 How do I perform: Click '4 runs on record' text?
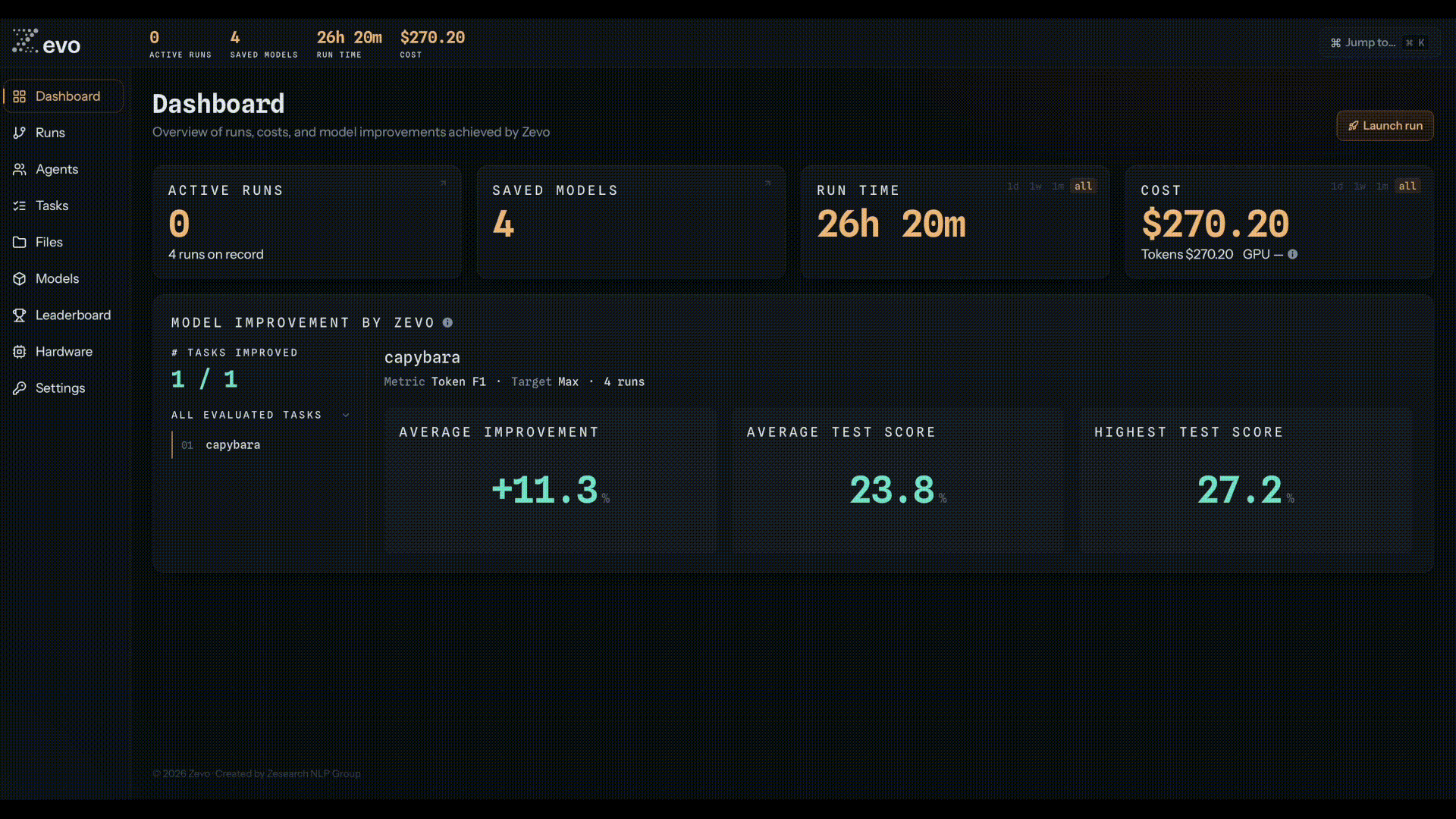coord(216,255)
